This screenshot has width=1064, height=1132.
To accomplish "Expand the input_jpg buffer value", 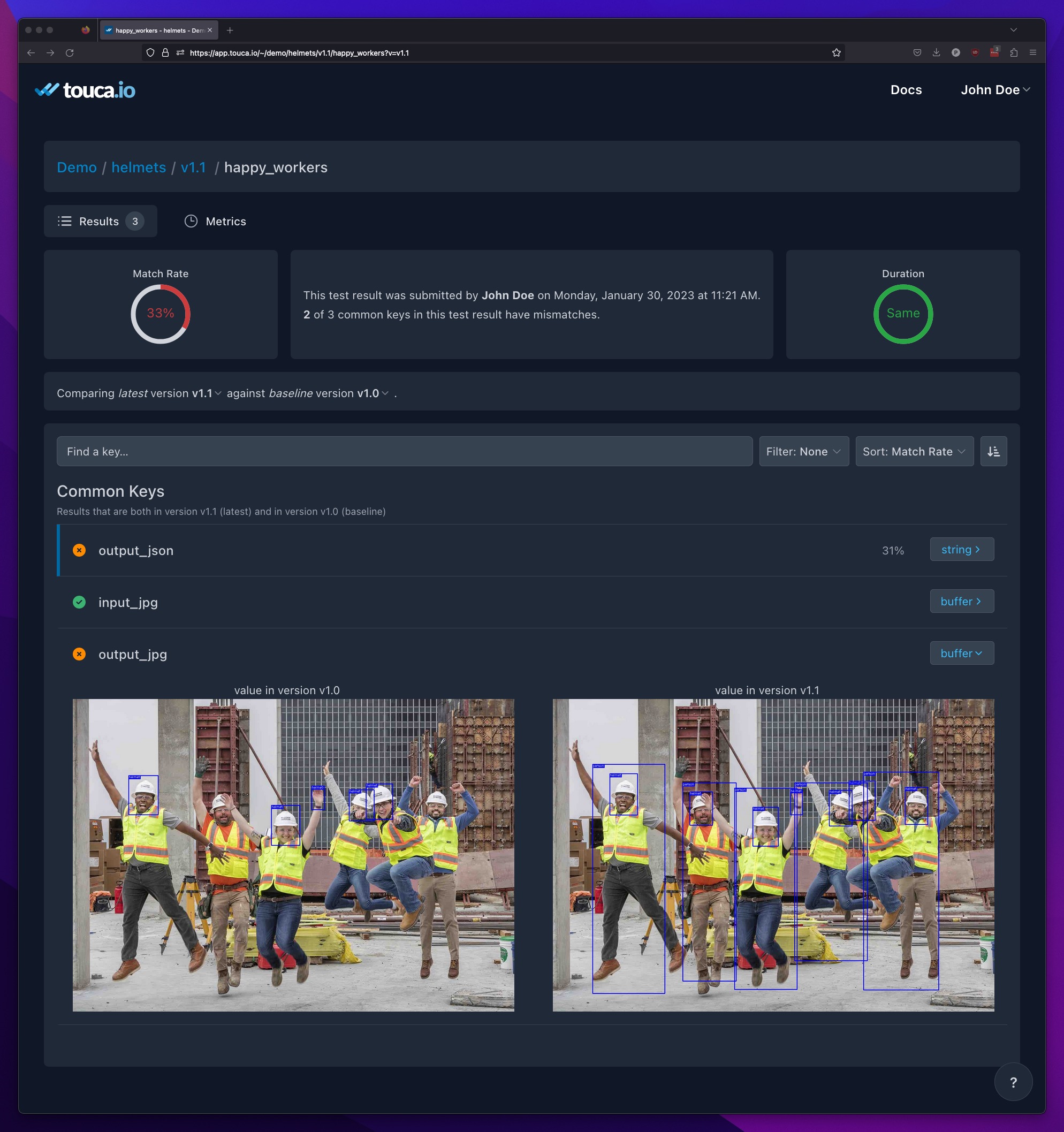I will click(x=962, y=601).
